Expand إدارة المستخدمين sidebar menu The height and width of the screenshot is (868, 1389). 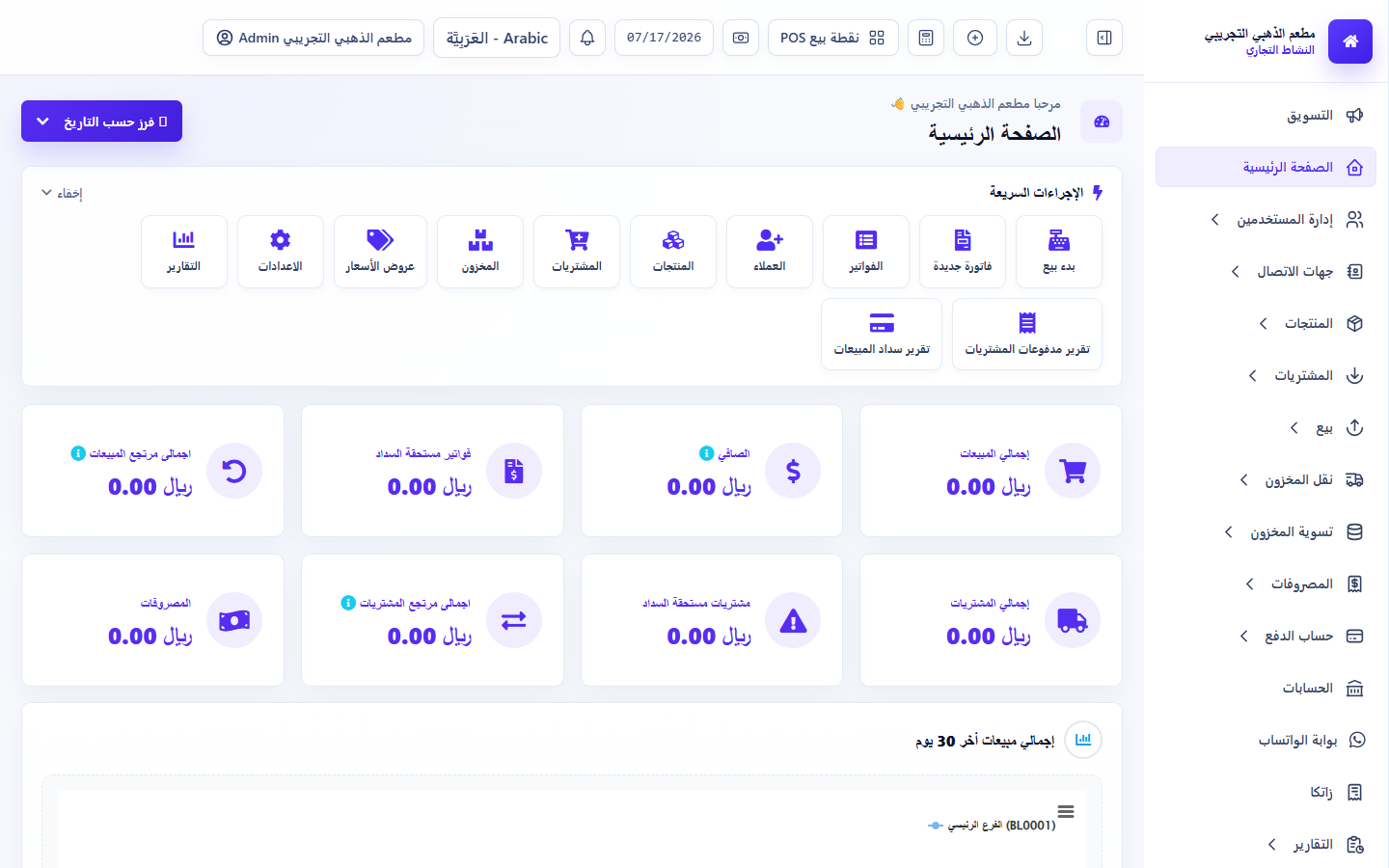(x=1266, y=220)
